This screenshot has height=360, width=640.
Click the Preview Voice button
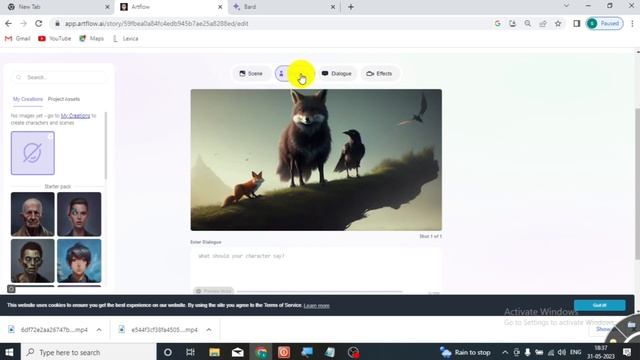point(213,291)
